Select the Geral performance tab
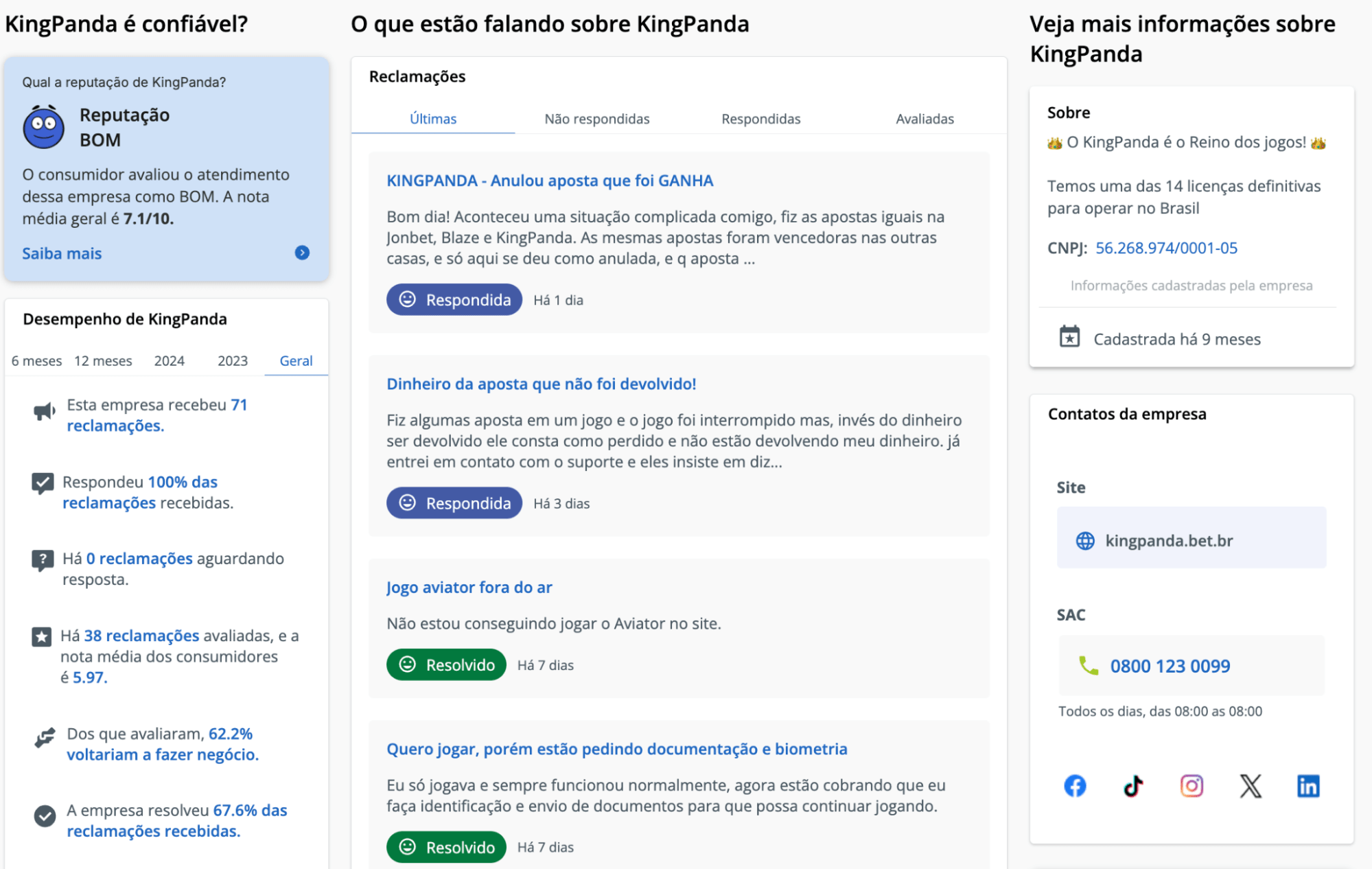The height and width of the screenshot is (869, 1372). [297, 361]
